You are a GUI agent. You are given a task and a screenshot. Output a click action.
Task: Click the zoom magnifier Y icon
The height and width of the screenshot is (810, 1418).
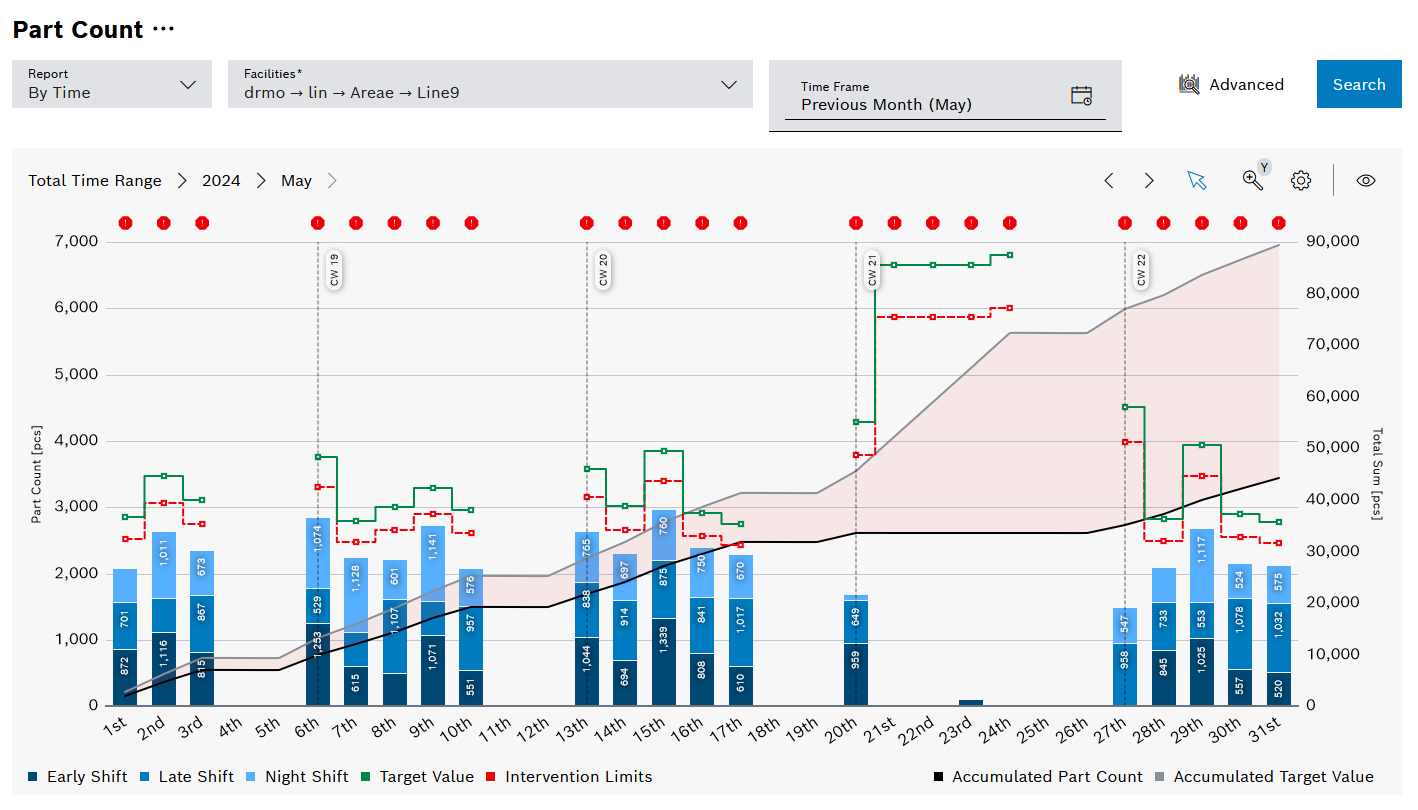click(1252, 180)
